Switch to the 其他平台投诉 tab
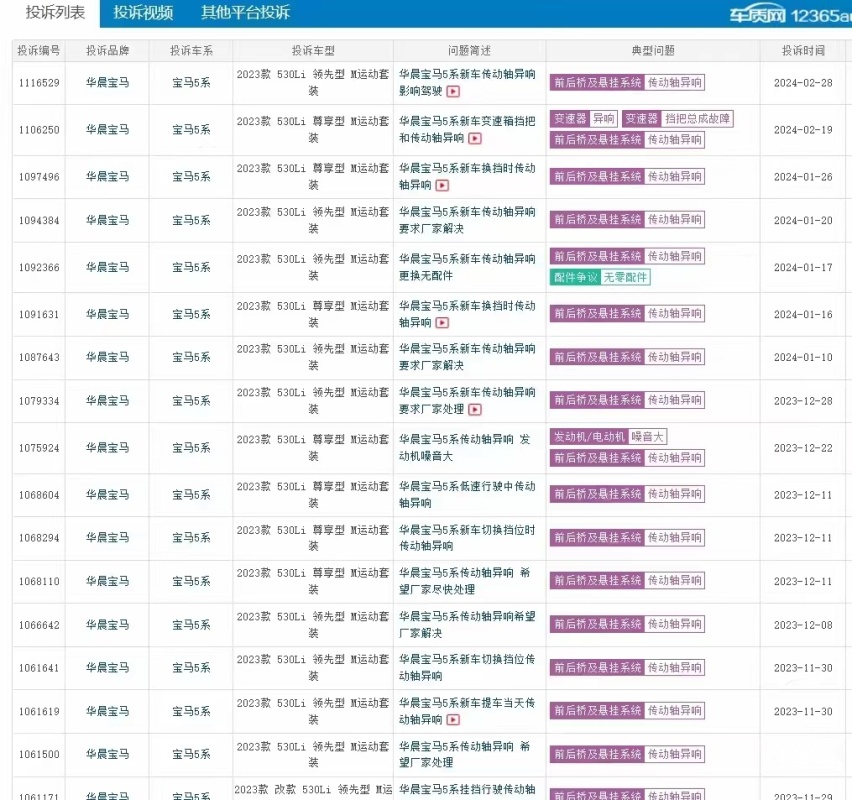This screenshot has width=852, height=800. [x=246, y=13]
